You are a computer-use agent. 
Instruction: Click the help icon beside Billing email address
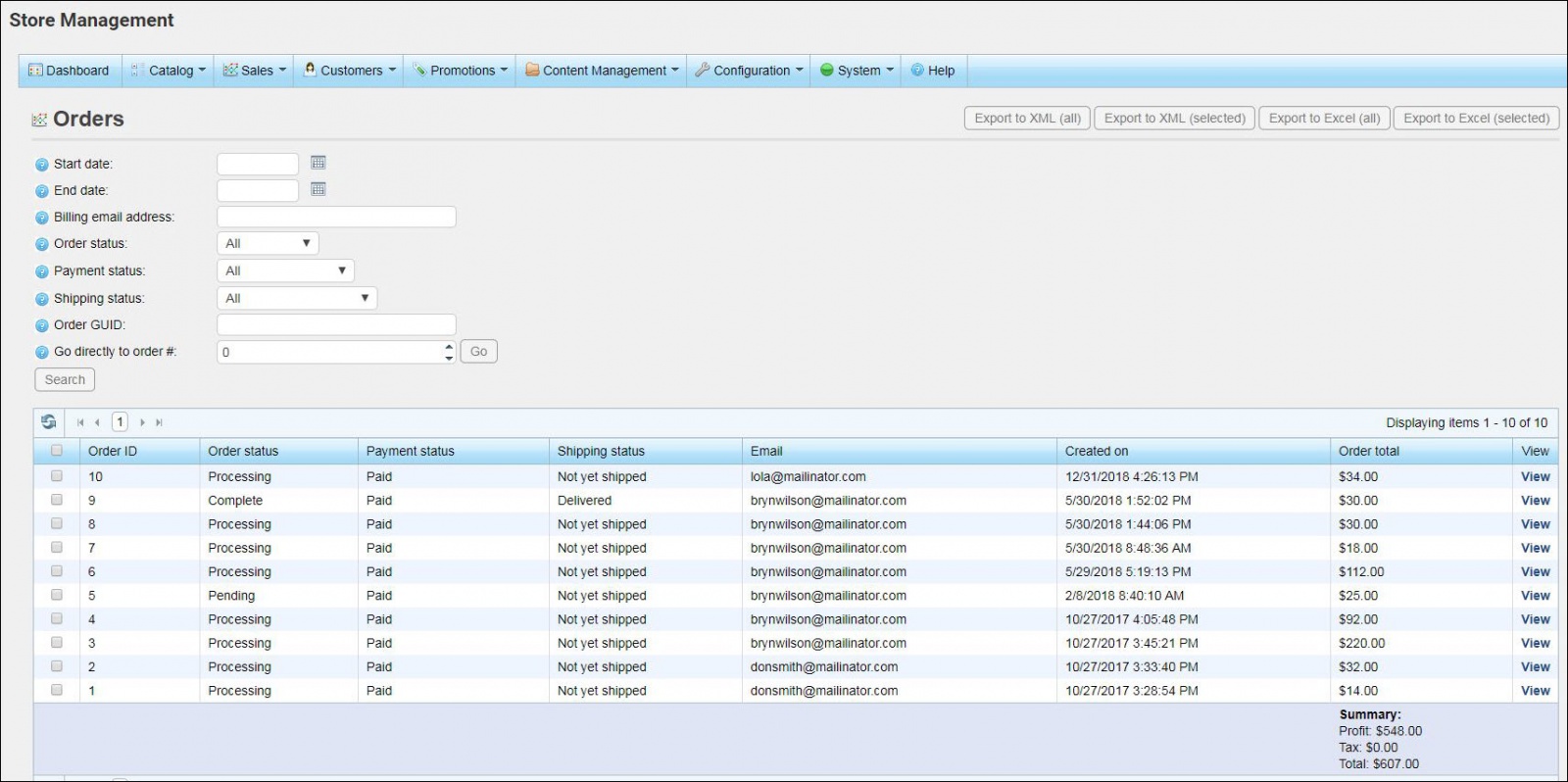(42, 218)
